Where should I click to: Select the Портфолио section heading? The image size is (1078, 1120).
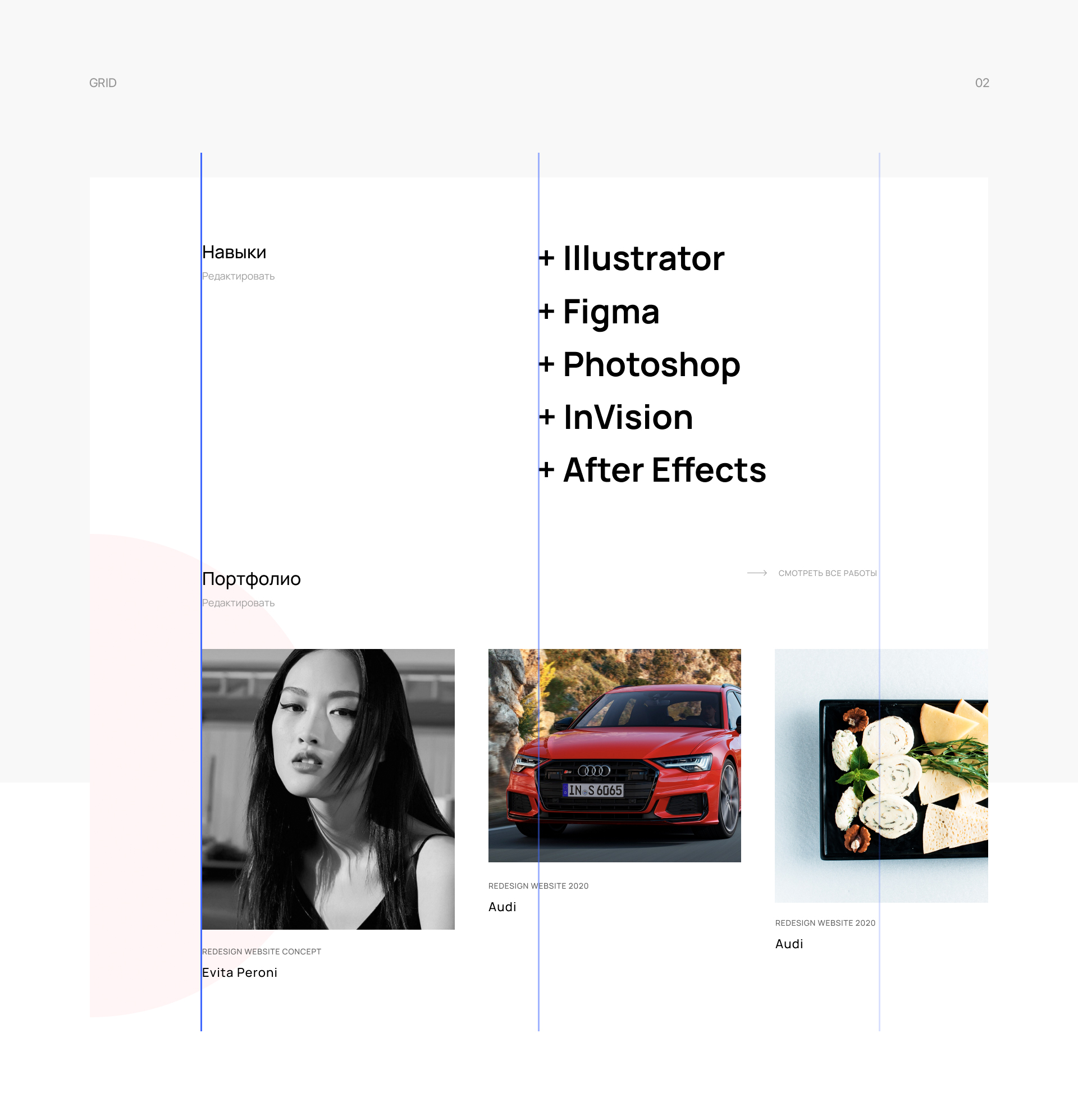pyautogui.click(x=252, y=579)
